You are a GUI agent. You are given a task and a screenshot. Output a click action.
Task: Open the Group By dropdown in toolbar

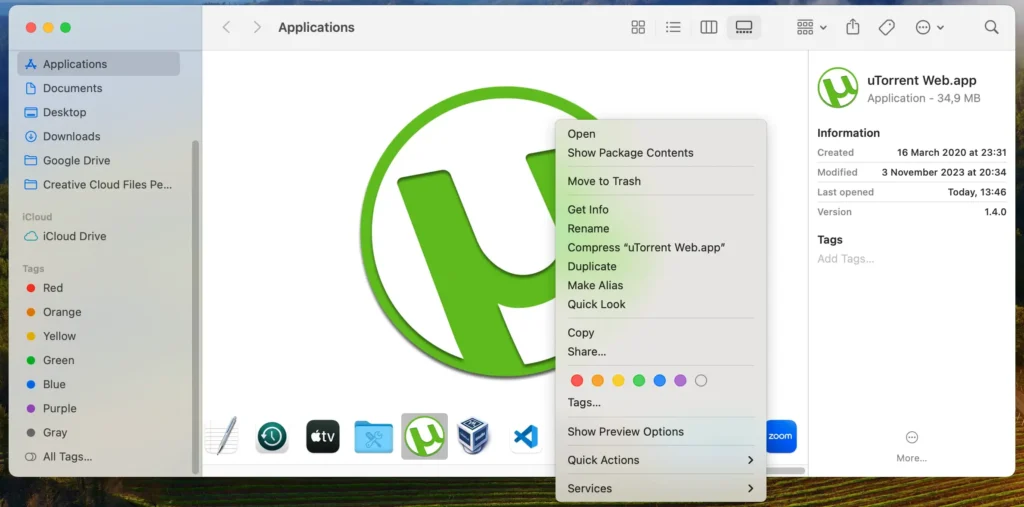(x=812, y=27)
